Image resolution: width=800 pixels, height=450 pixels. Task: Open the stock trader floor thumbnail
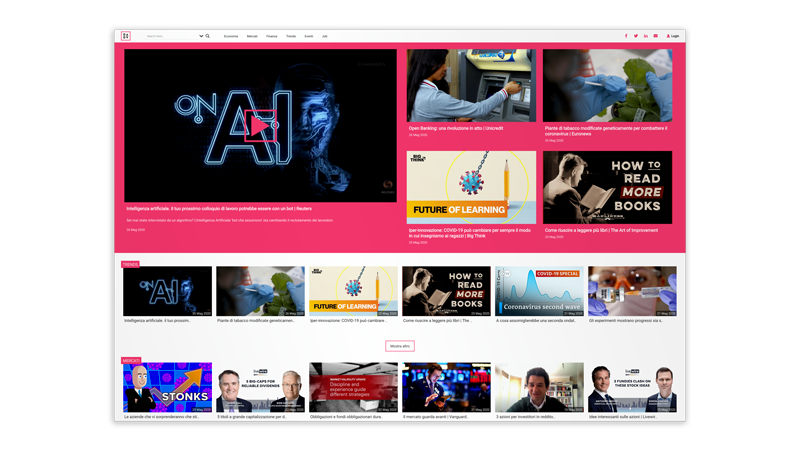(446, 387)
